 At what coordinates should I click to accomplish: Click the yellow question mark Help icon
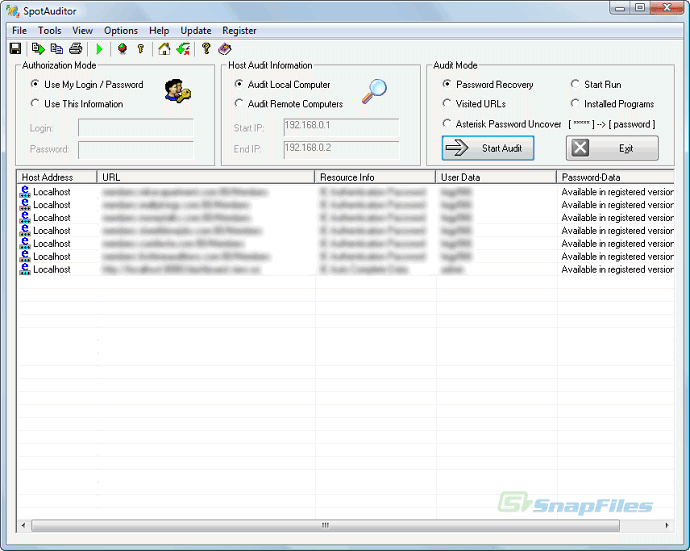206,48
